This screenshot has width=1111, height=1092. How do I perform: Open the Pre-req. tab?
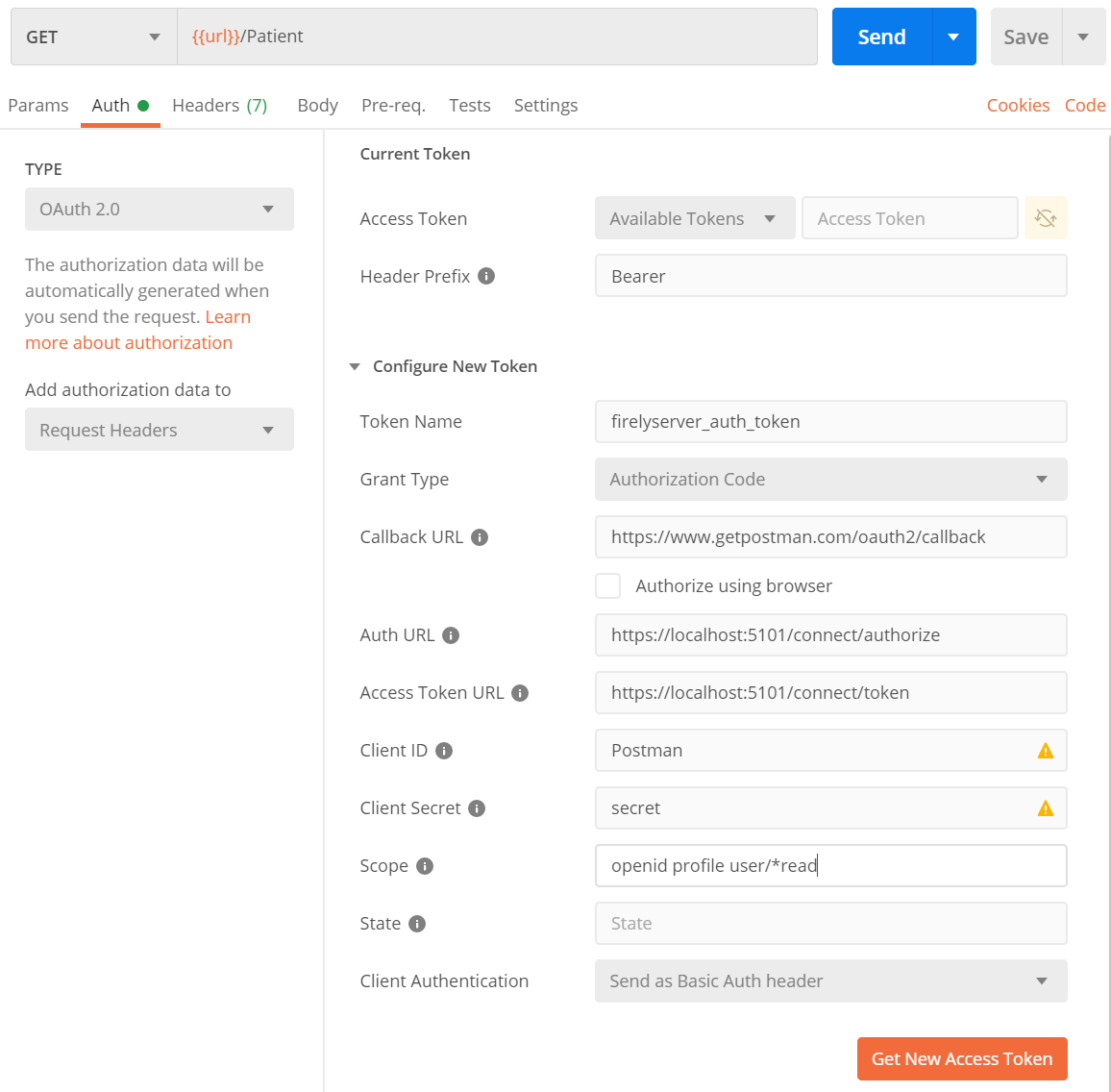tap(393, 106)
